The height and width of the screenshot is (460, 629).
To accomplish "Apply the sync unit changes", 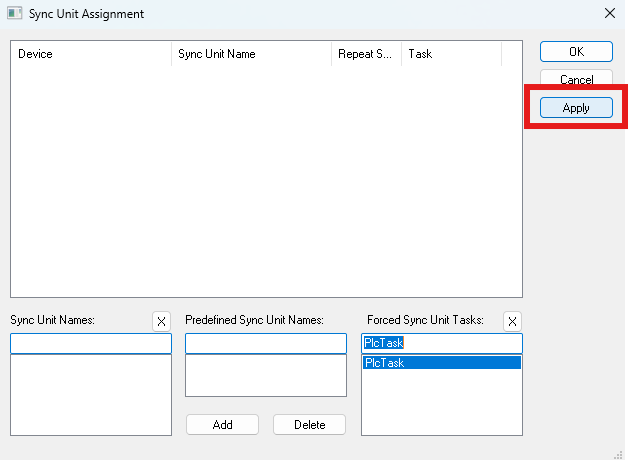I will click(x=576, y=107).
